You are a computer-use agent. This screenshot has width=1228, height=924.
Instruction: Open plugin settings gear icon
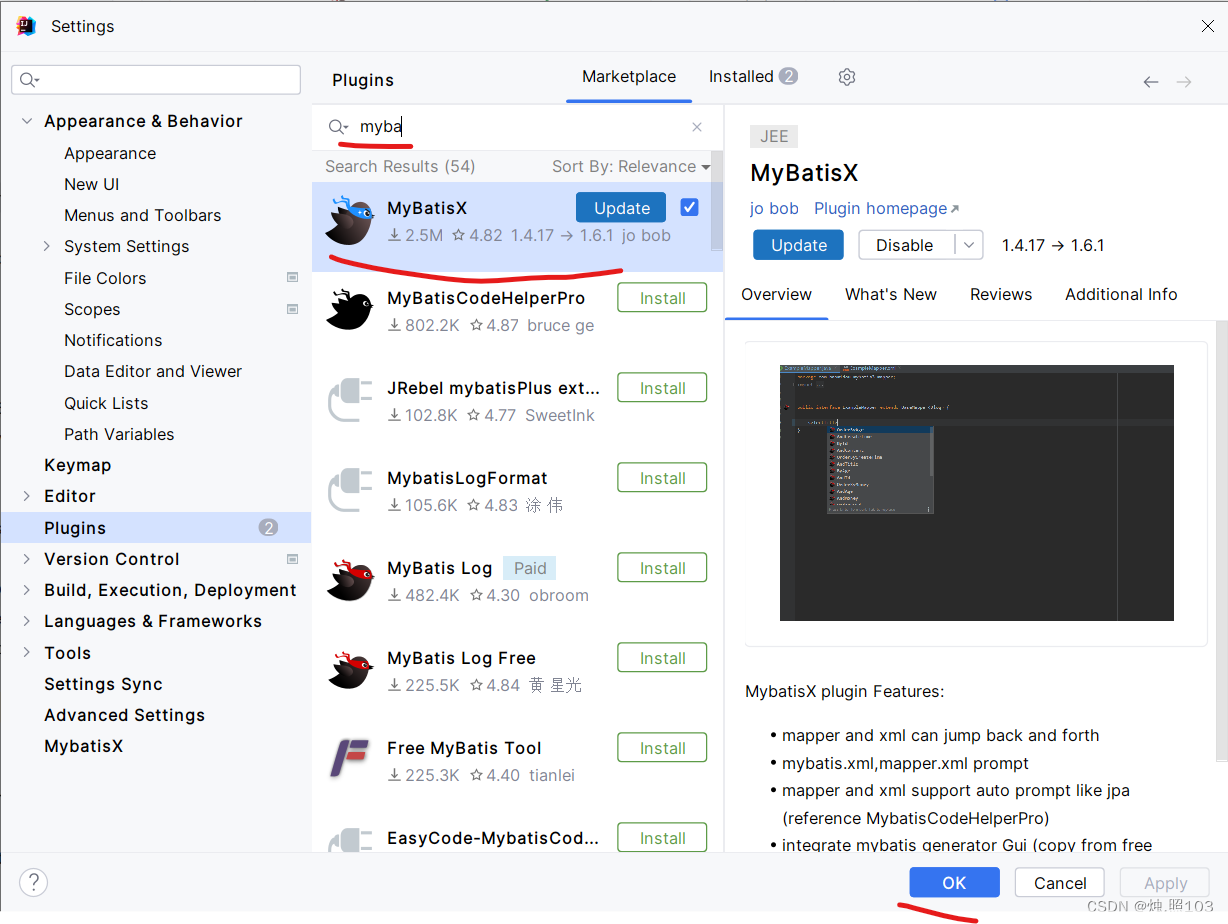point(847,77)
